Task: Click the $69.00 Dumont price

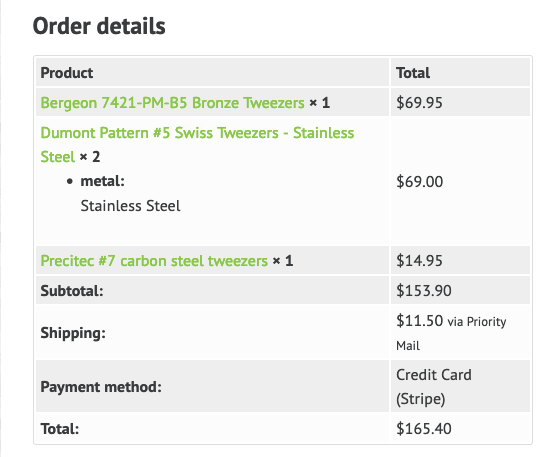Action: coord(420,182)
